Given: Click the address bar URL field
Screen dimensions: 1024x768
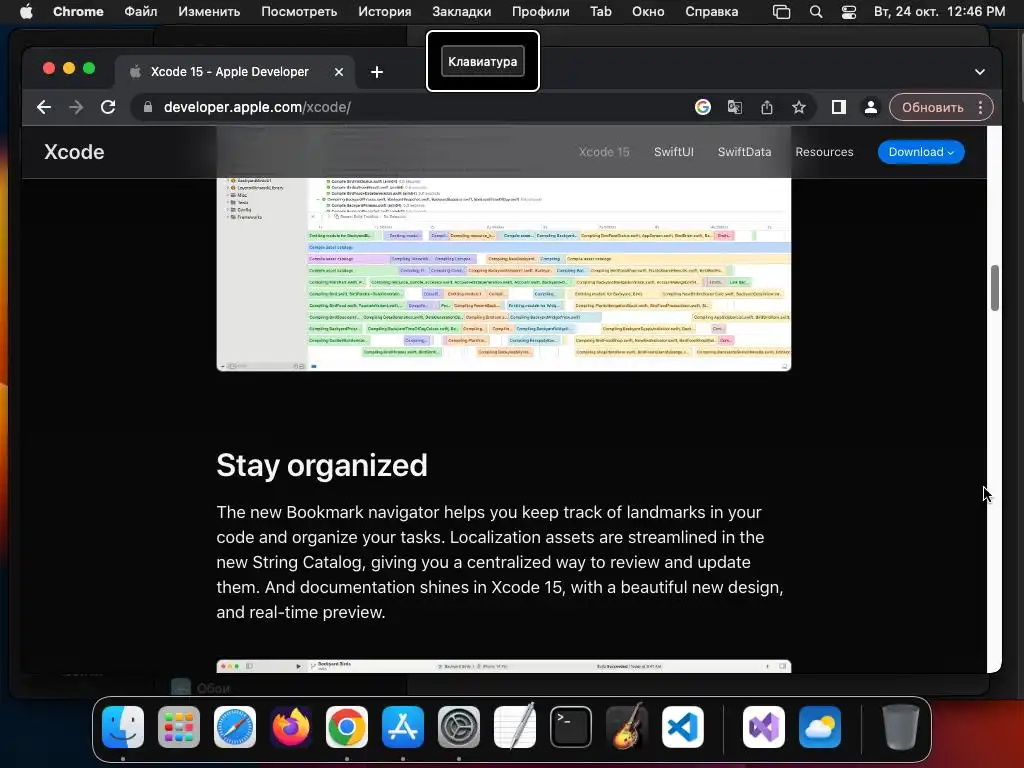Looking at the screenshot, I should tap(418, 107).
